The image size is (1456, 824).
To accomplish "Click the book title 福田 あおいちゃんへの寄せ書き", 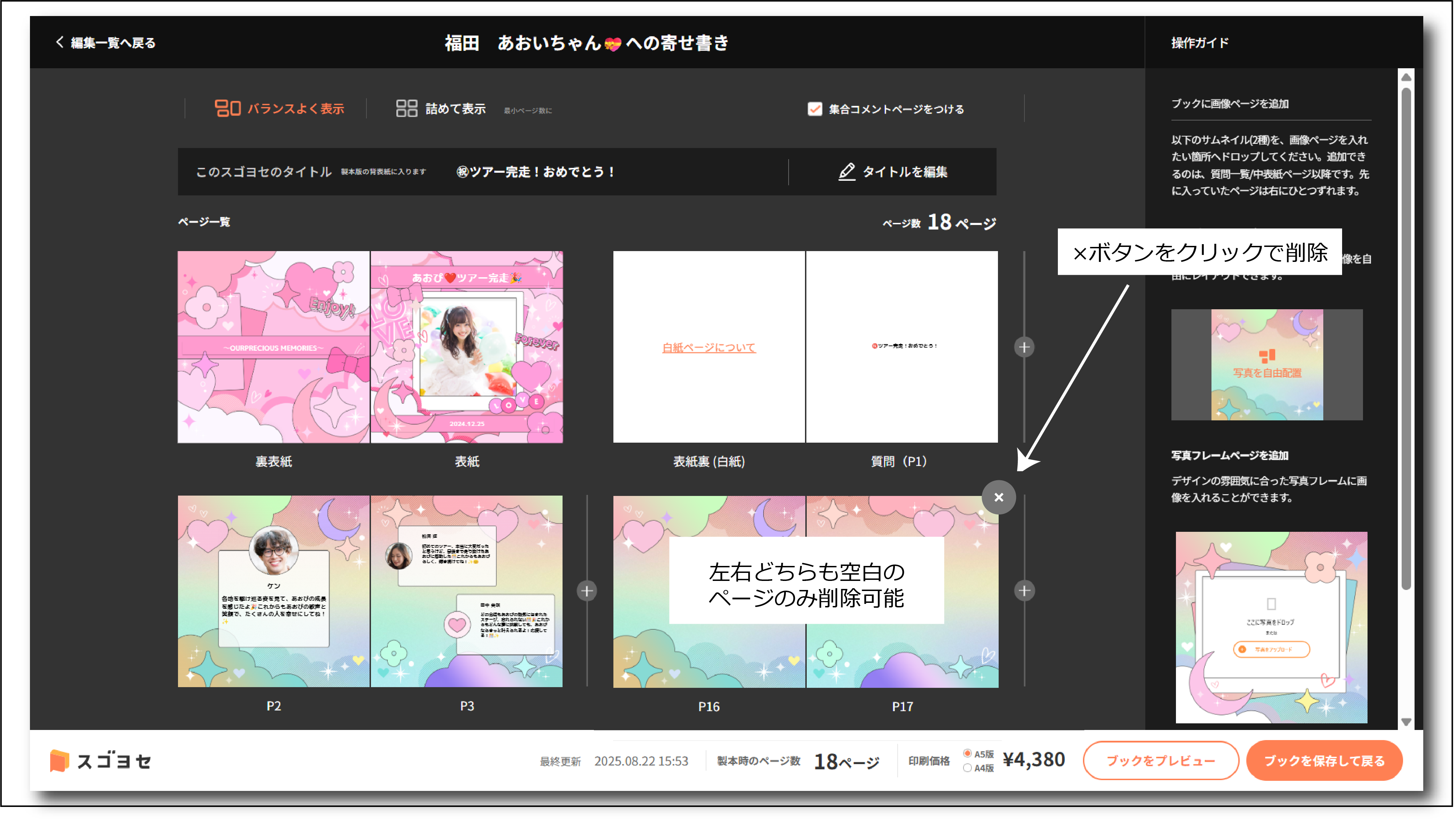I will (x=587, y=43).
